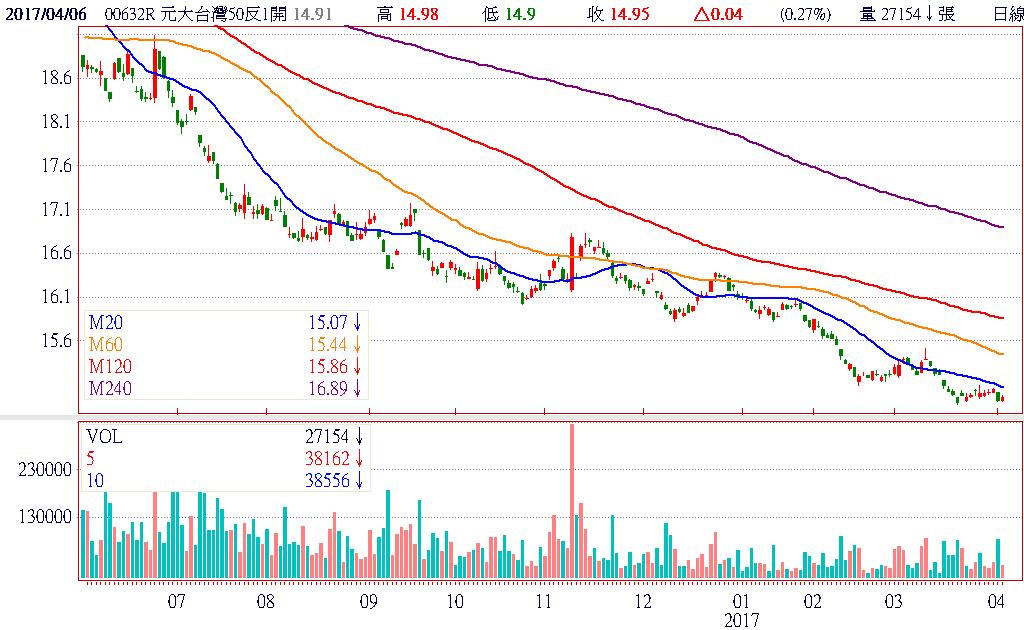Select the M20 moving average legend label
This screenshot has height=630, width=1024.
pos(108,323)
